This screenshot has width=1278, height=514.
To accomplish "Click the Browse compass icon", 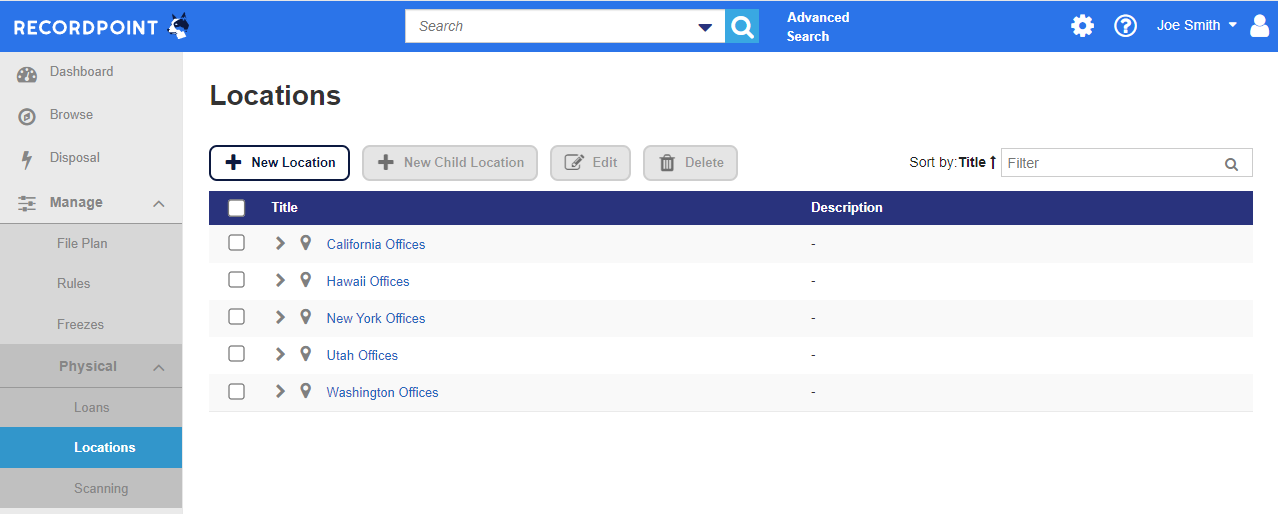I will click(27, 117).
